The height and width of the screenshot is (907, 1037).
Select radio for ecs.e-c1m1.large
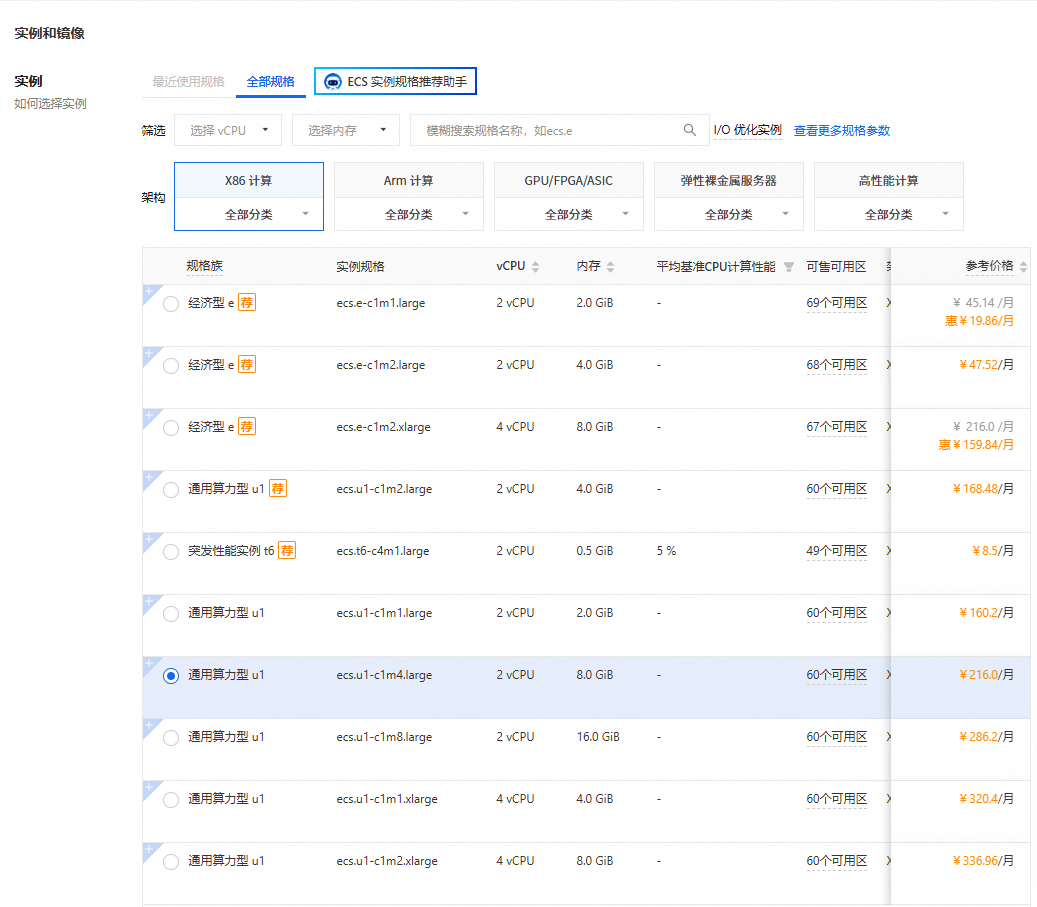tap(171, 304)
